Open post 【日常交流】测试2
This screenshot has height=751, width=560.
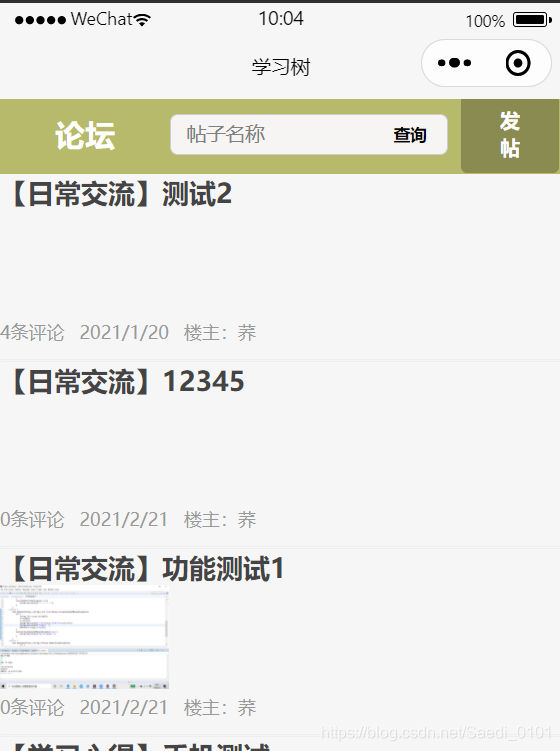click(x=121, y=193)
